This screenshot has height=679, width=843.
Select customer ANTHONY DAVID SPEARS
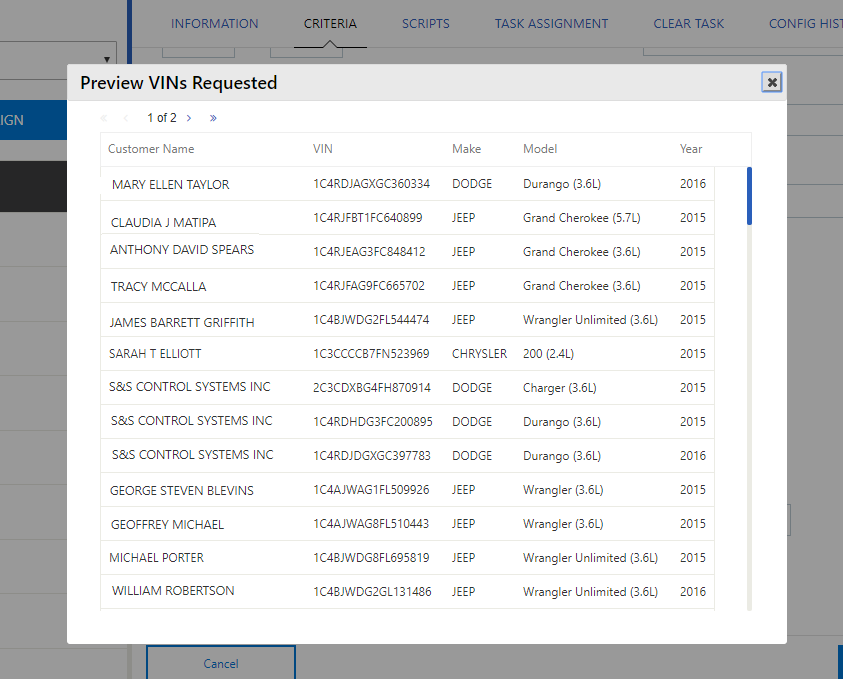182,250
